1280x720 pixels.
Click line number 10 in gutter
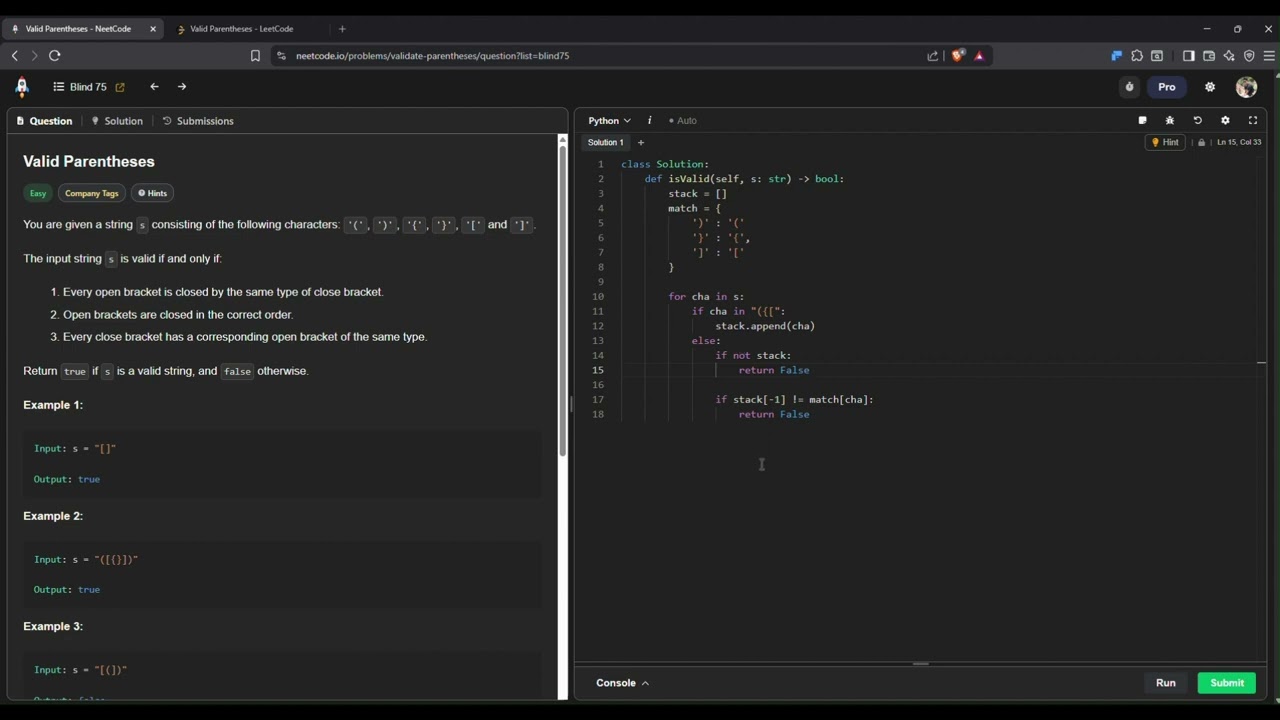598,297
